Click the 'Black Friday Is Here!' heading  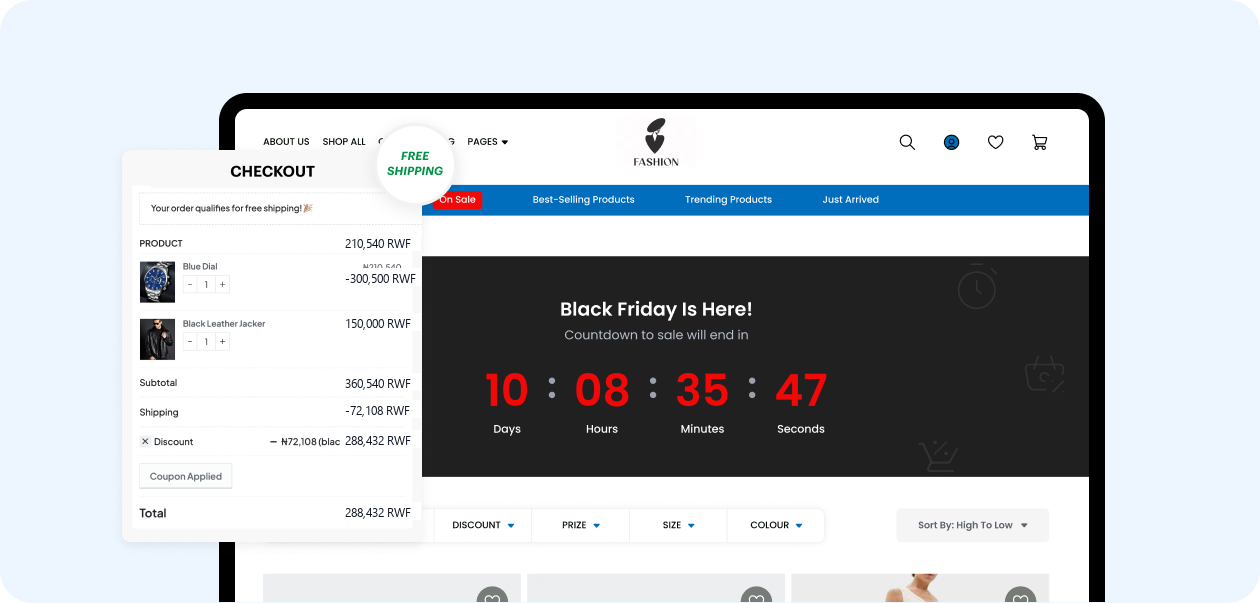(656, 309)
